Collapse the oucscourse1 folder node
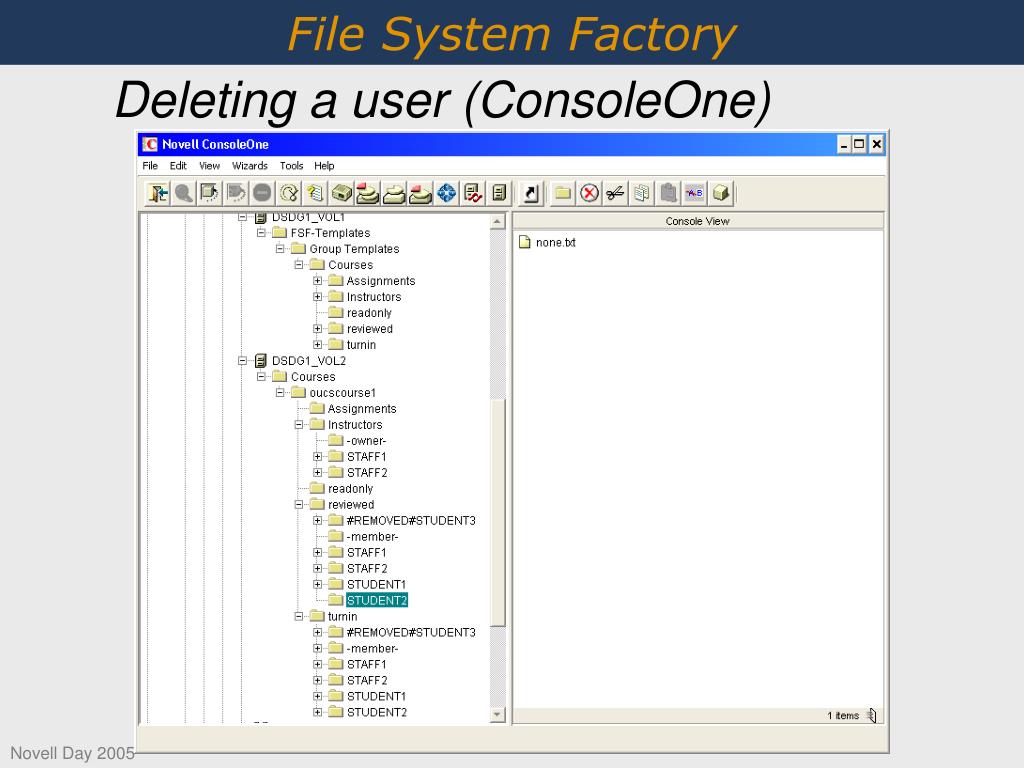The height and width of the screenshot is (768, 1024). click(280, 392)
